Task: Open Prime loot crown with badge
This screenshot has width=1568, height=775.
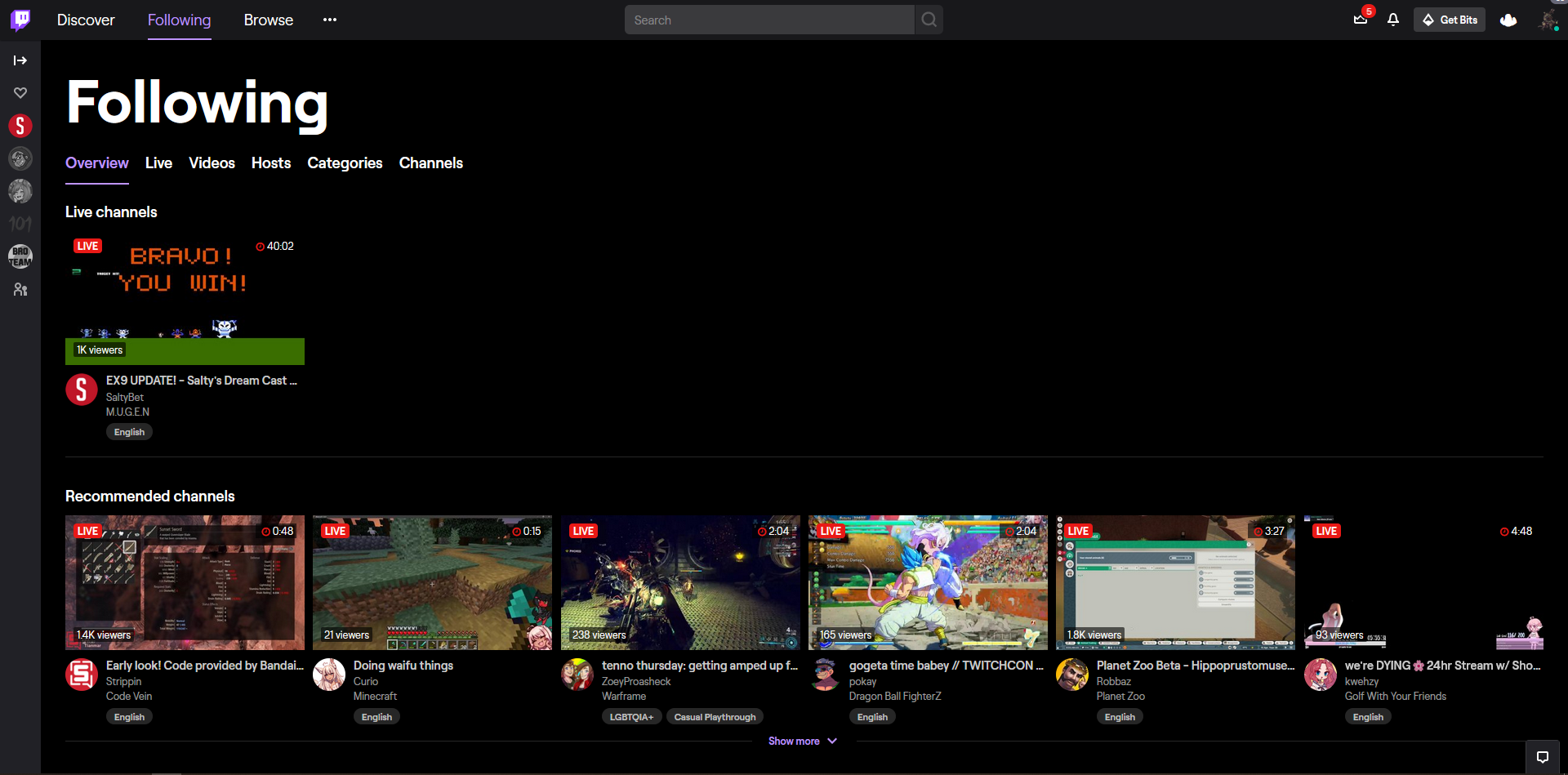Action: pos(1361,18)
